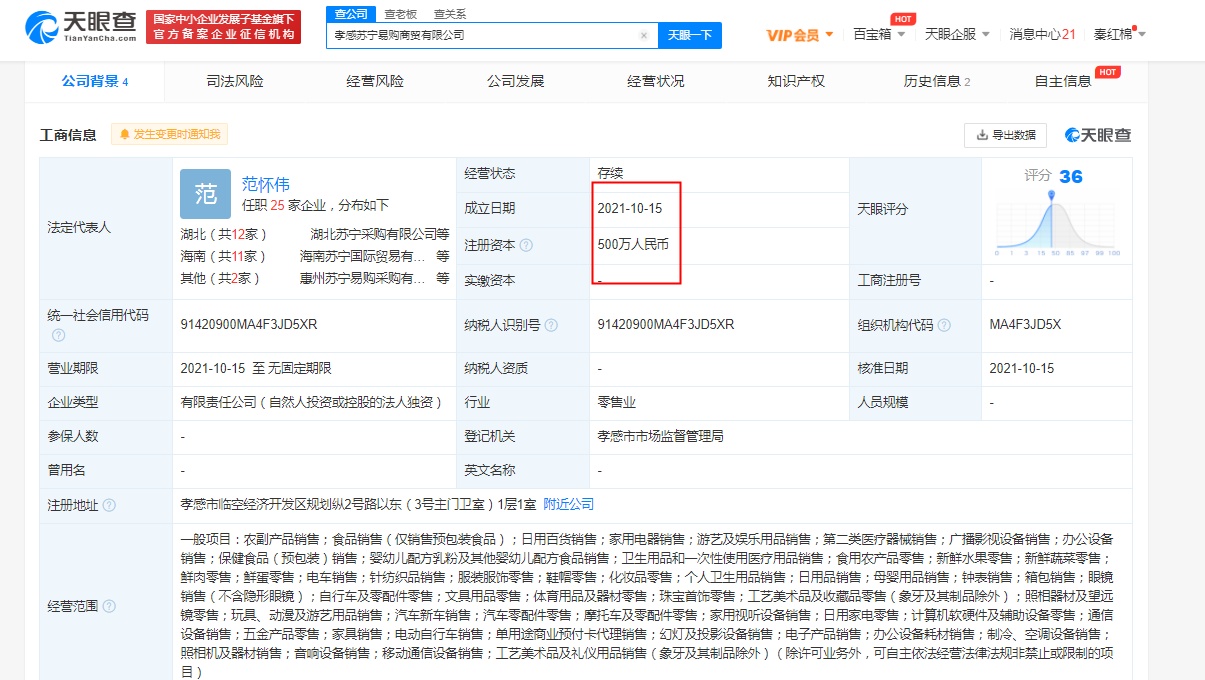The image size is (1205, 680).
Task: Open the 知识产权 tab
Action: click(796, 81)
